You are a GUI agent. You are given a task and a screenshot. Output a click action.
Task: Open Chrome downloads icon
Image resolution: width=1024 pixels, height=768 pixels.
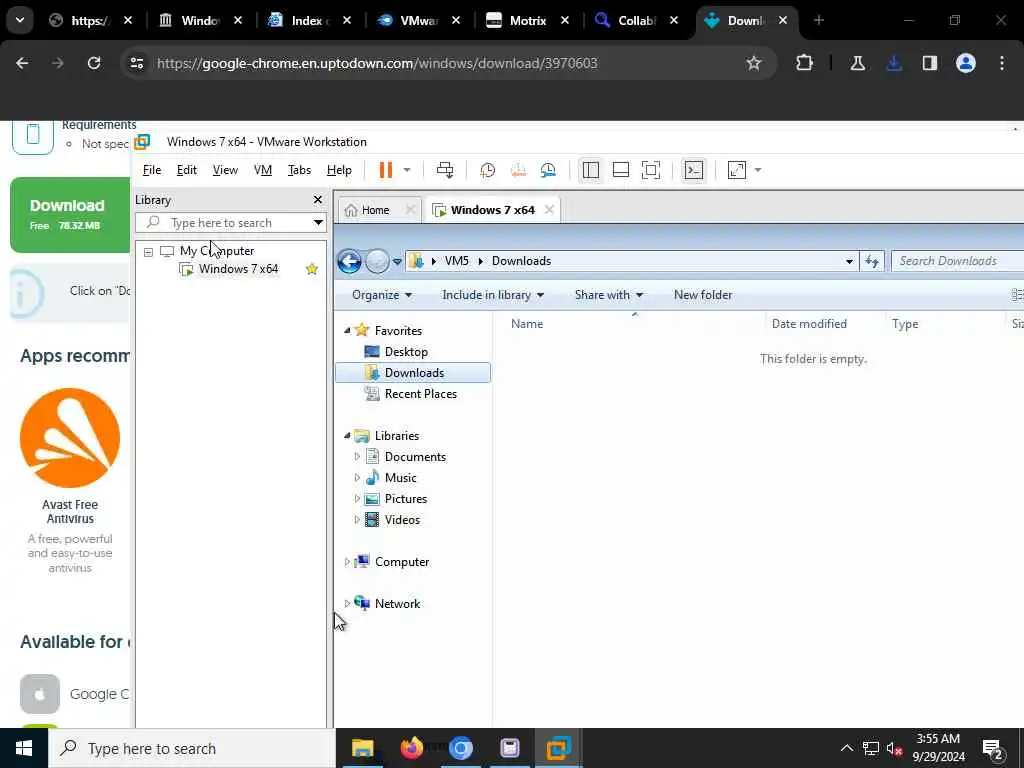894,63
